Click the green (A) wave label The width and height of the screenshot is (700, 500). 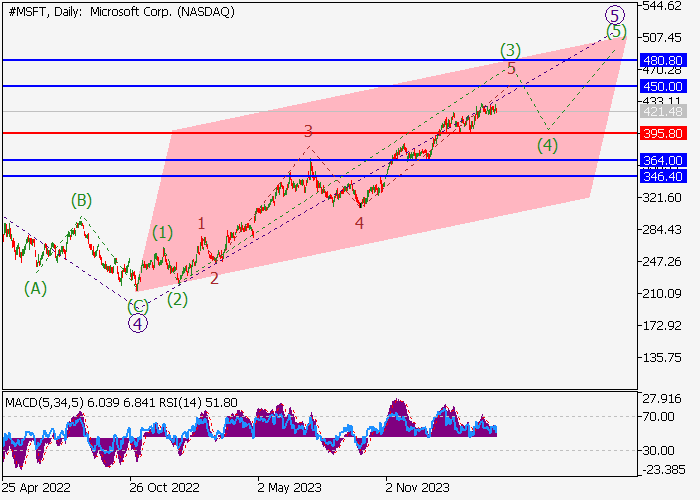[x=36, y=289]
